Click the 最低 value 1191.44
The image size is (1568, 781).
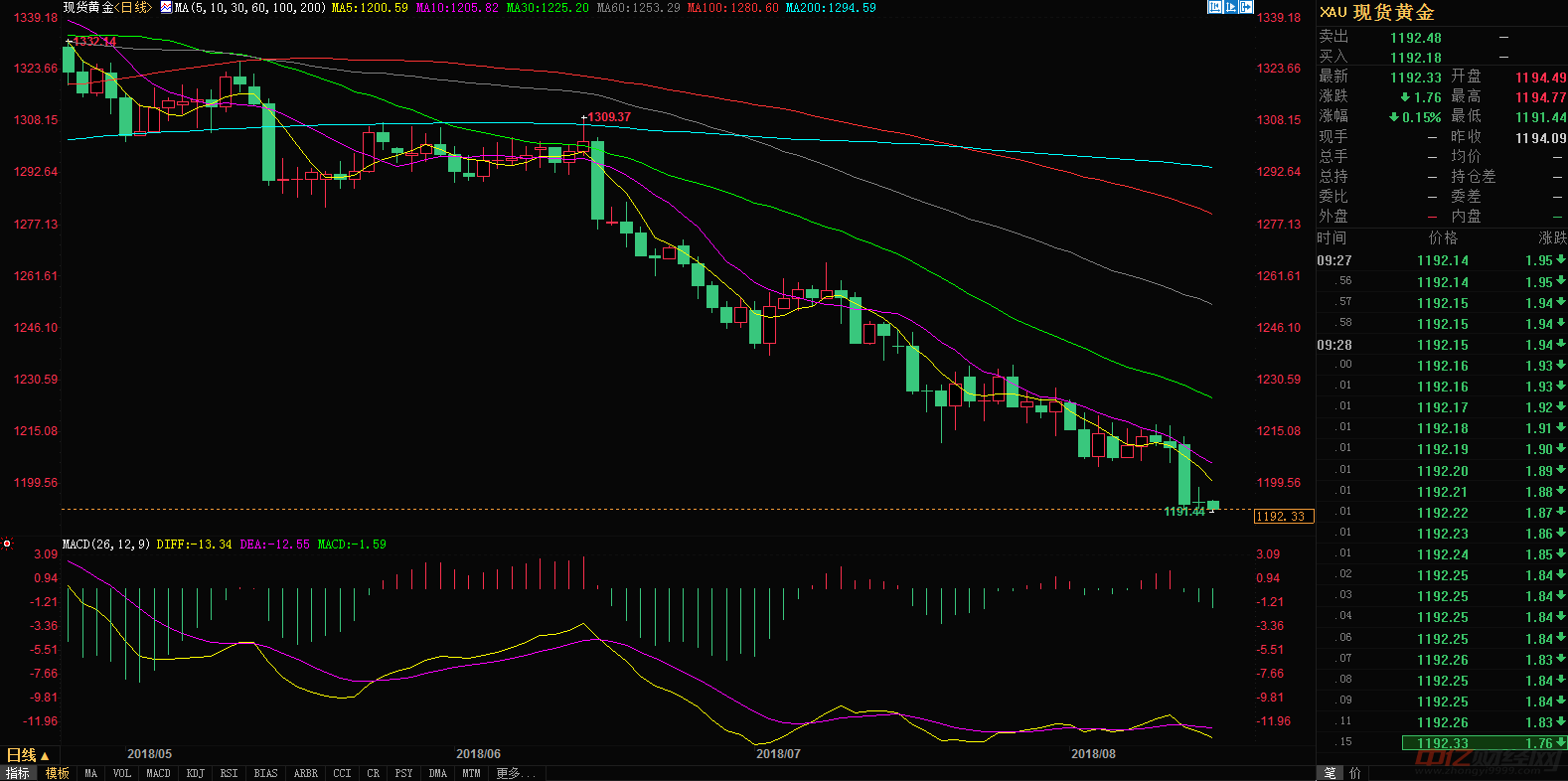coord(1540,117)
